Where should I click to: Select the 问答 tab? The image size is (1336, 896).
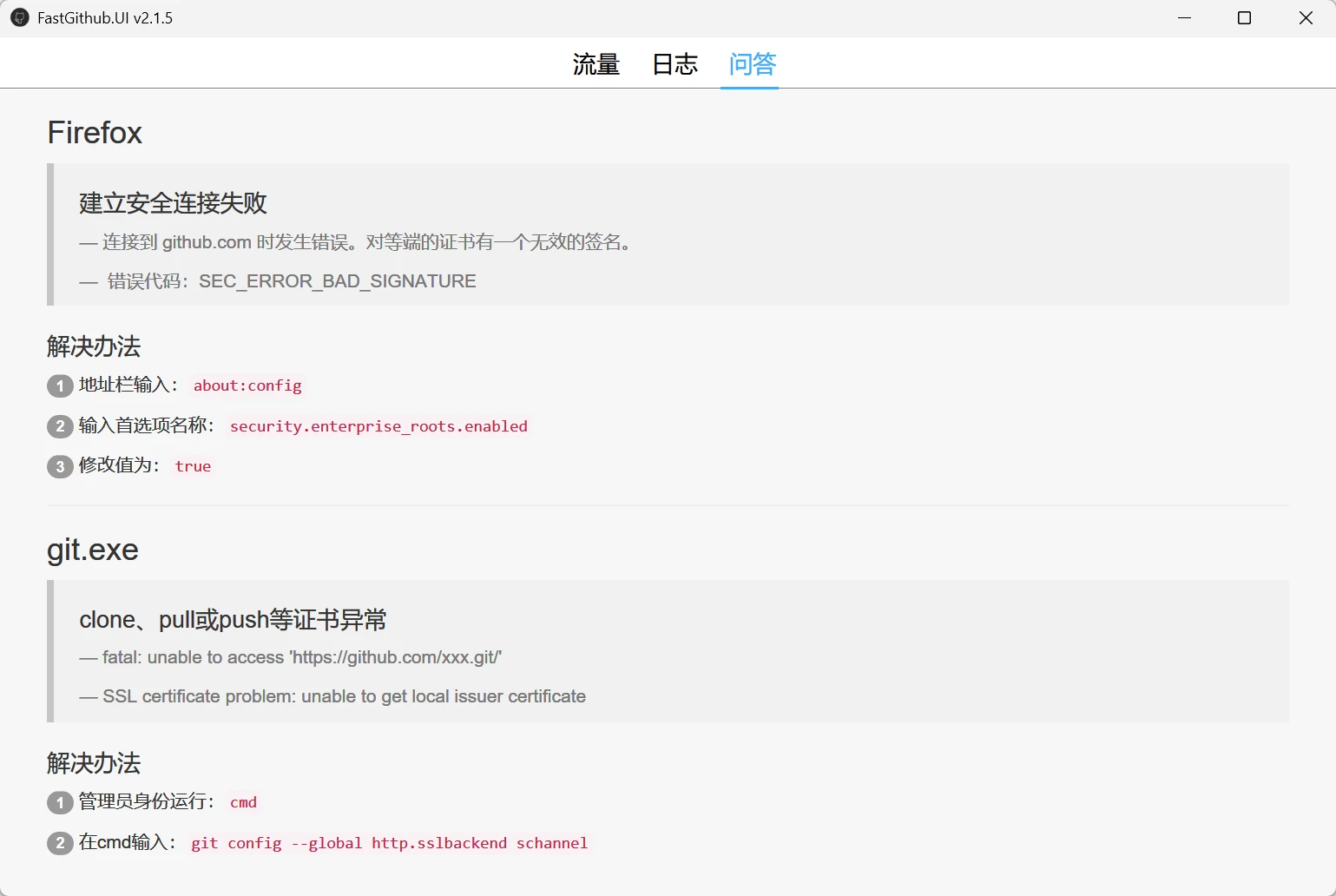click(x=750, y=63)
